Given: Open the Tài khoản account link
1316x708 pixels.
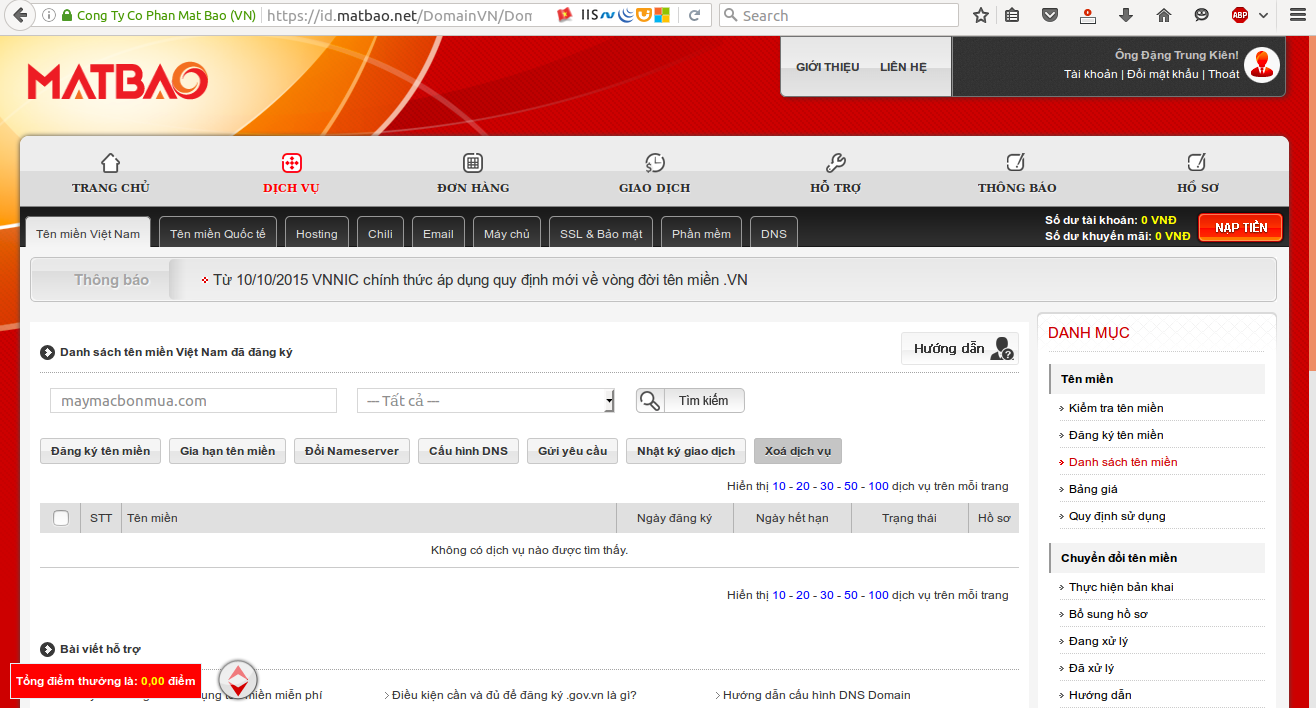Looking at the screenshot, I should tap(1091, 74).
